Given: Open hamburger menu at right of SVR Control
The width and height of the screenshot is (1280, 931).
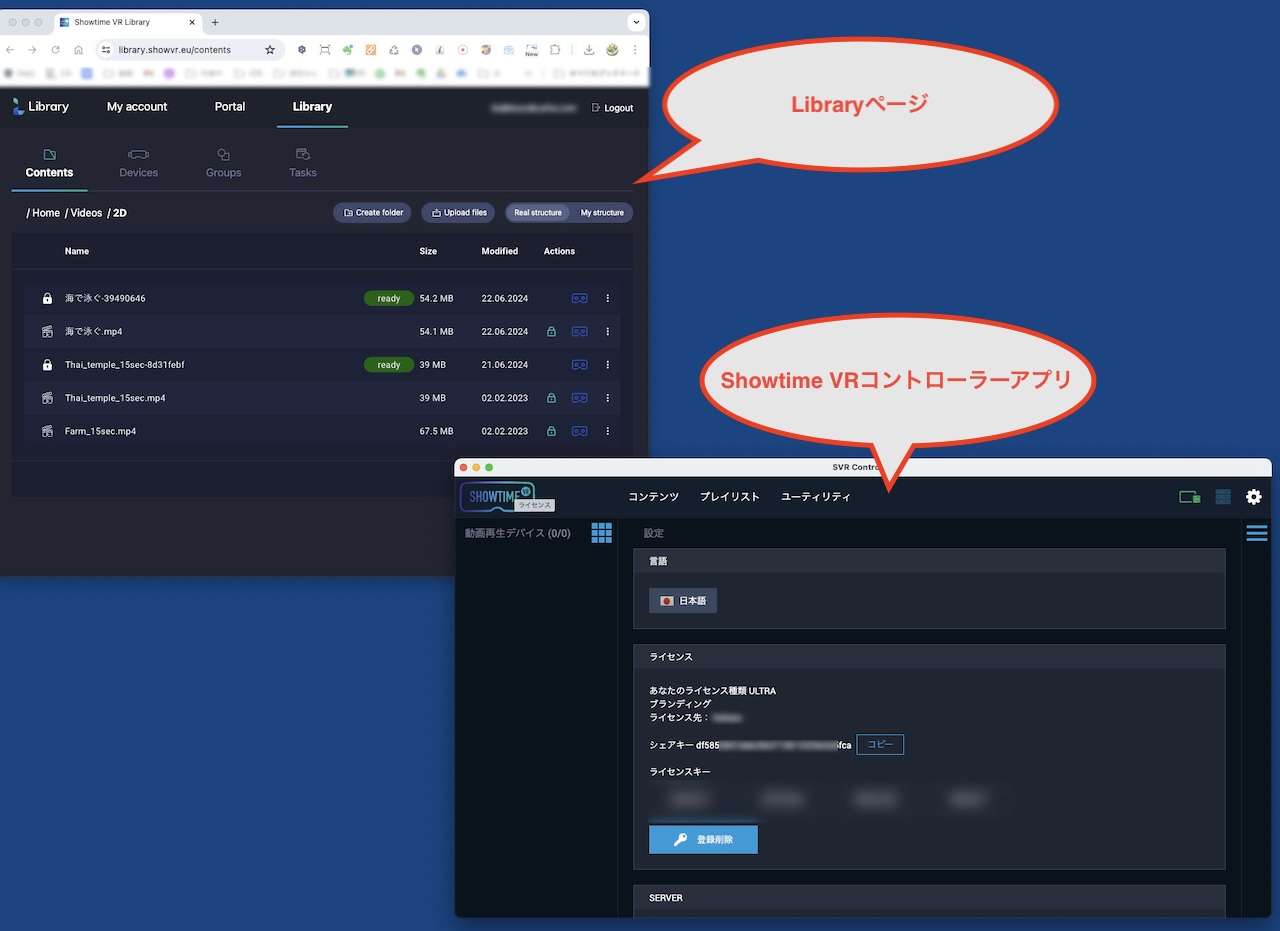Looking at the screenshot, I should click(x=1257, y=533).
